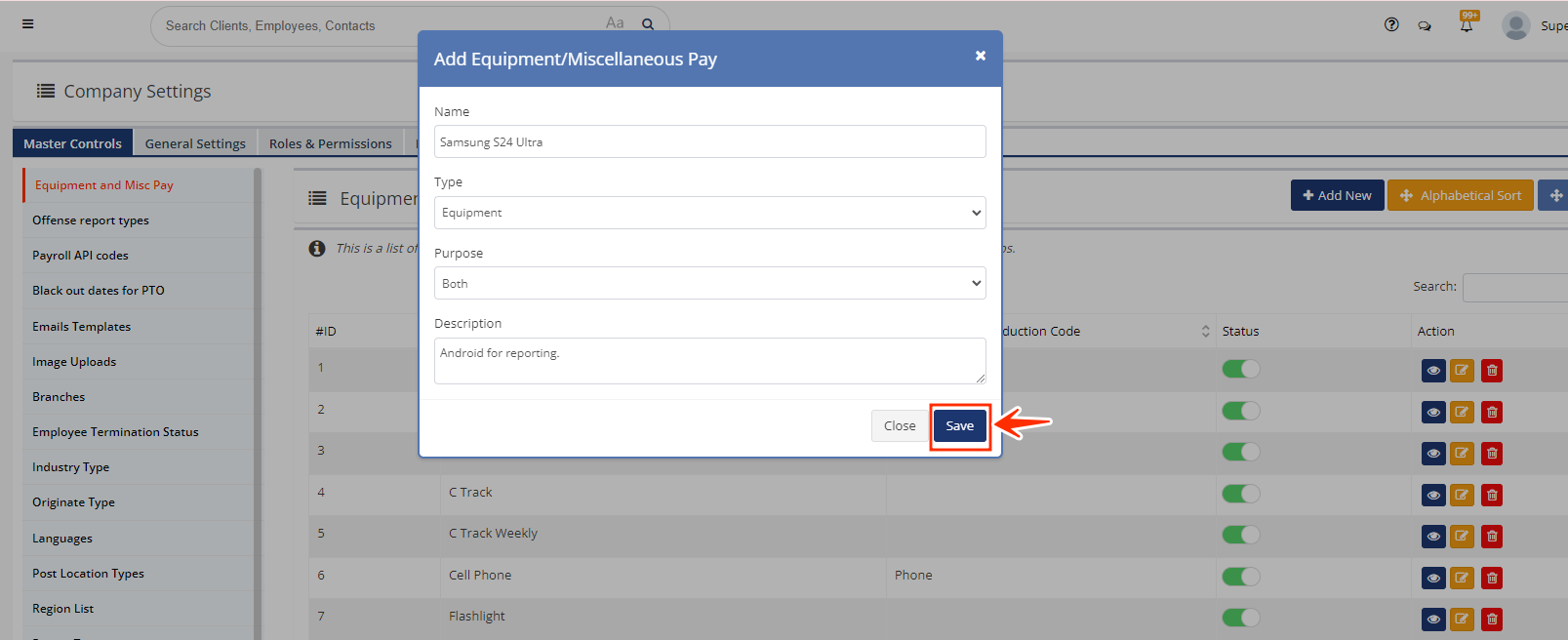
Task: Click the edit pencil icon in row 4
Action: pos(1462,495)
